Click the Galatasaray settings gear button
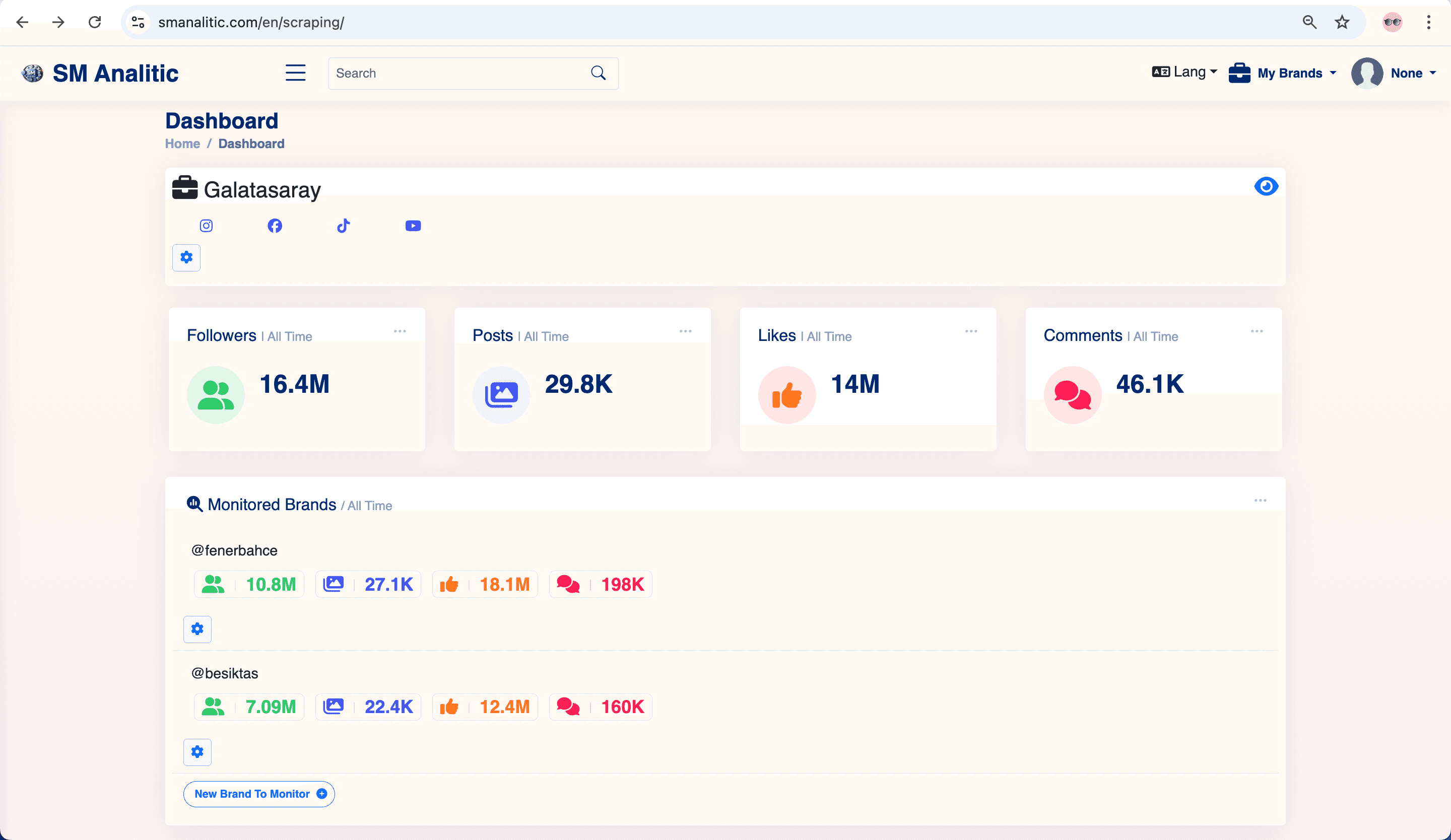Image resolution: width=1451 pixels, height=840 pixels. pyautogui.click(x=186, y=257)
